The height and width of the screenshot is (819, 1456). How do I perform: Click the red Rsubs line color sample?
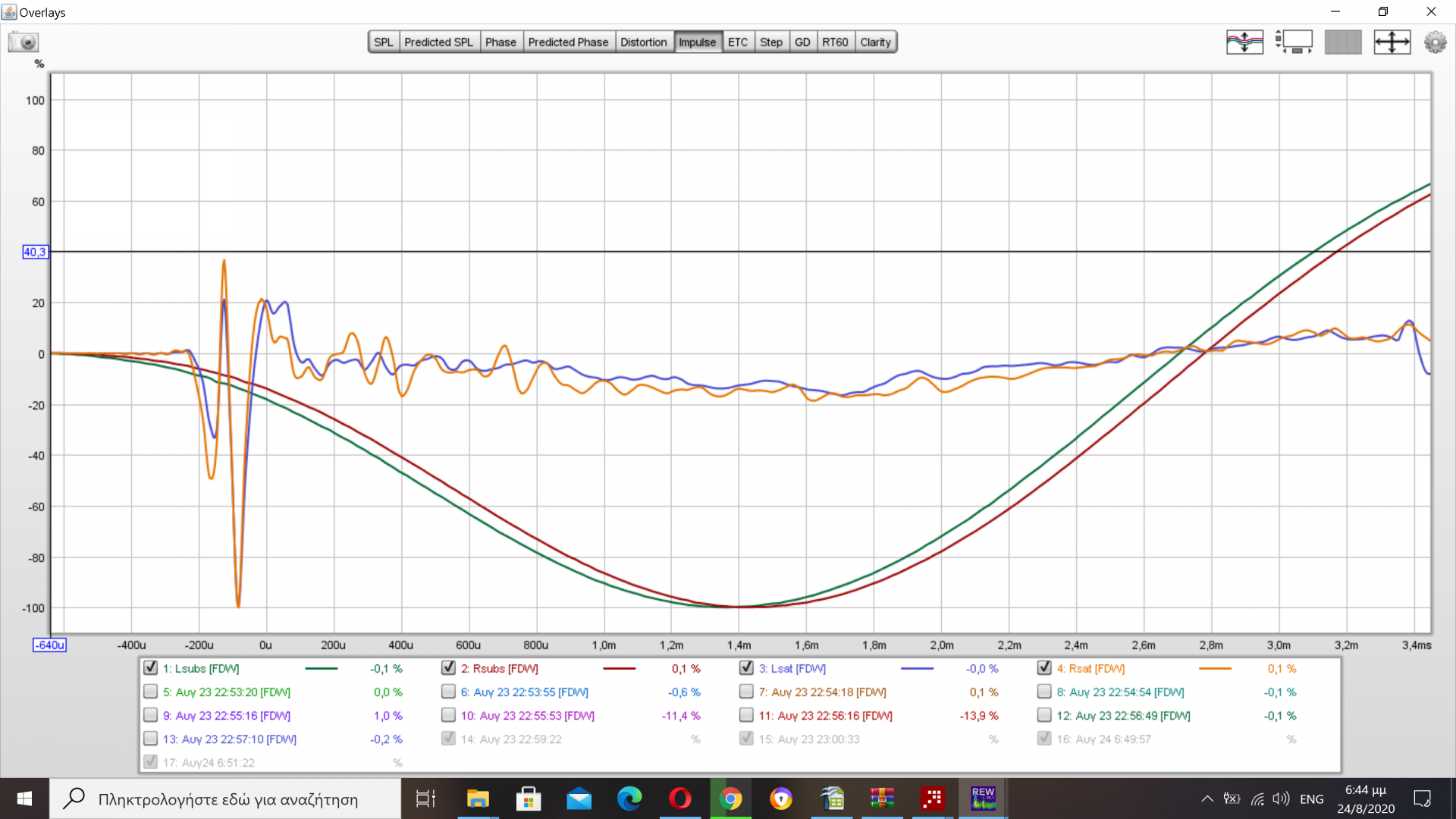pyautogui.click(x=619, y=669)
